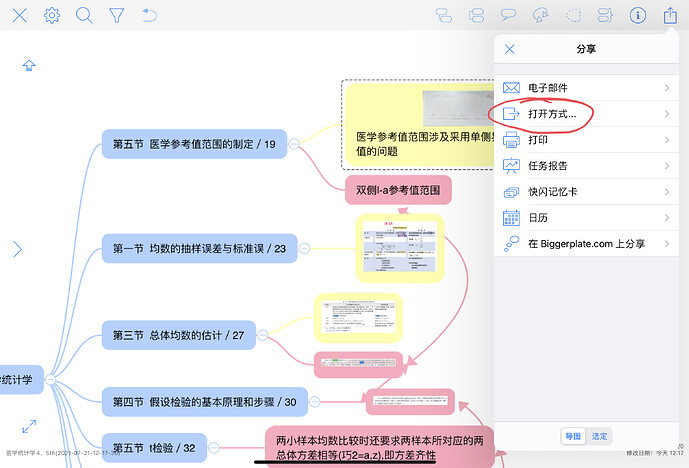
Task: Share on Biggerplate.com
Action: coord(587,244)
